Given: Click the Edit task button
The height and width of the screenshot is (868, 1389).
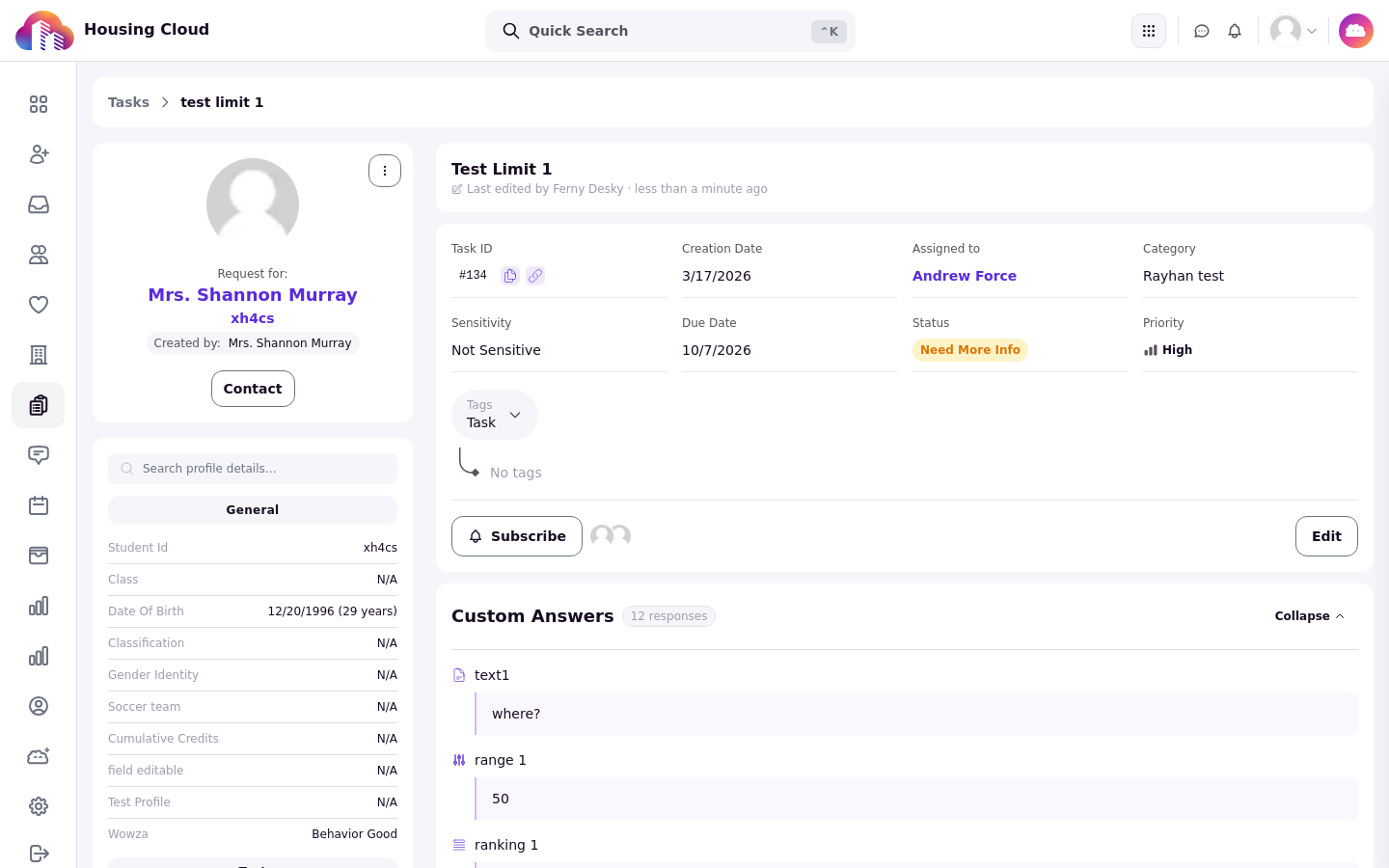Looking at the screenshot, I should click(1326, 536).
